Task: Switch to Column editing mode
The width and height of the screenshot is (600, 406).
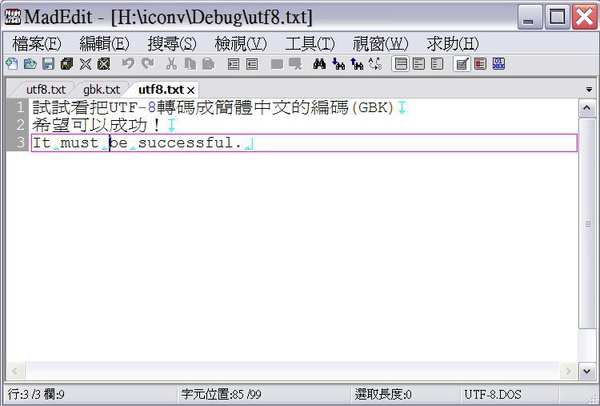Action: [x=480, y=64]
